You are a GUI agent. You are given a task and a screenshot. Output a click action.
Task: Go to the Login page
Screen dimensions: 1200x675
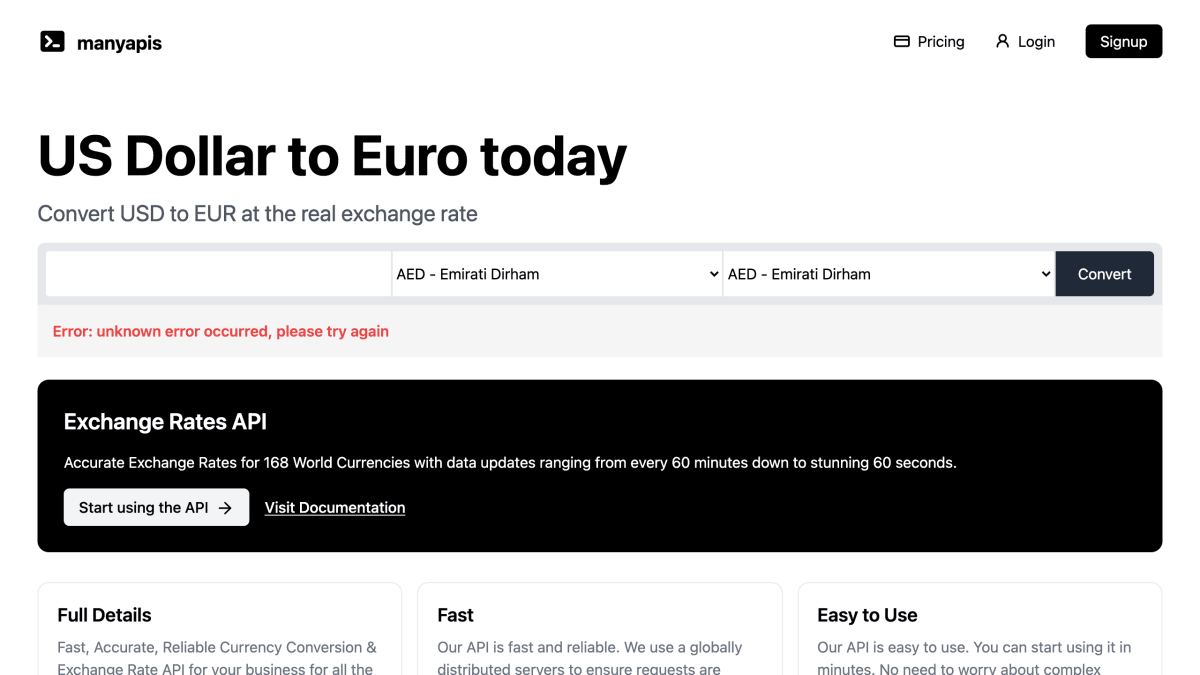coord(1025,42)
